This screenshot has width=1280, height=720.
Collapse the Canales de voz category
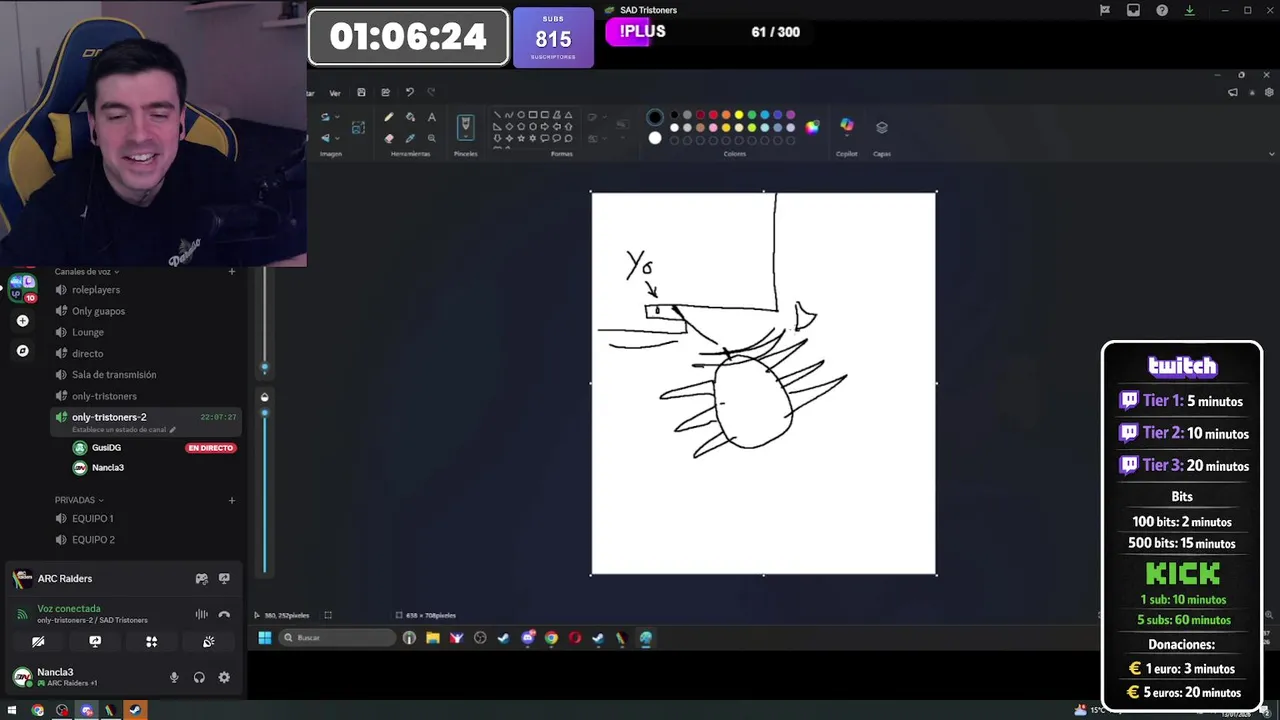coord(86,271)
